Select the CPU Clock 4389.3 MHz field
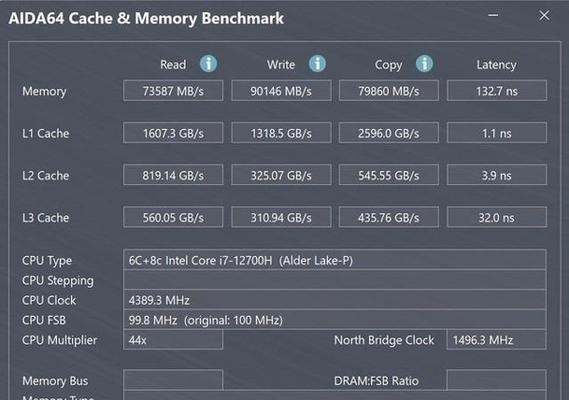The width and height of the screenshot is (569, 400). coord(335,300)
